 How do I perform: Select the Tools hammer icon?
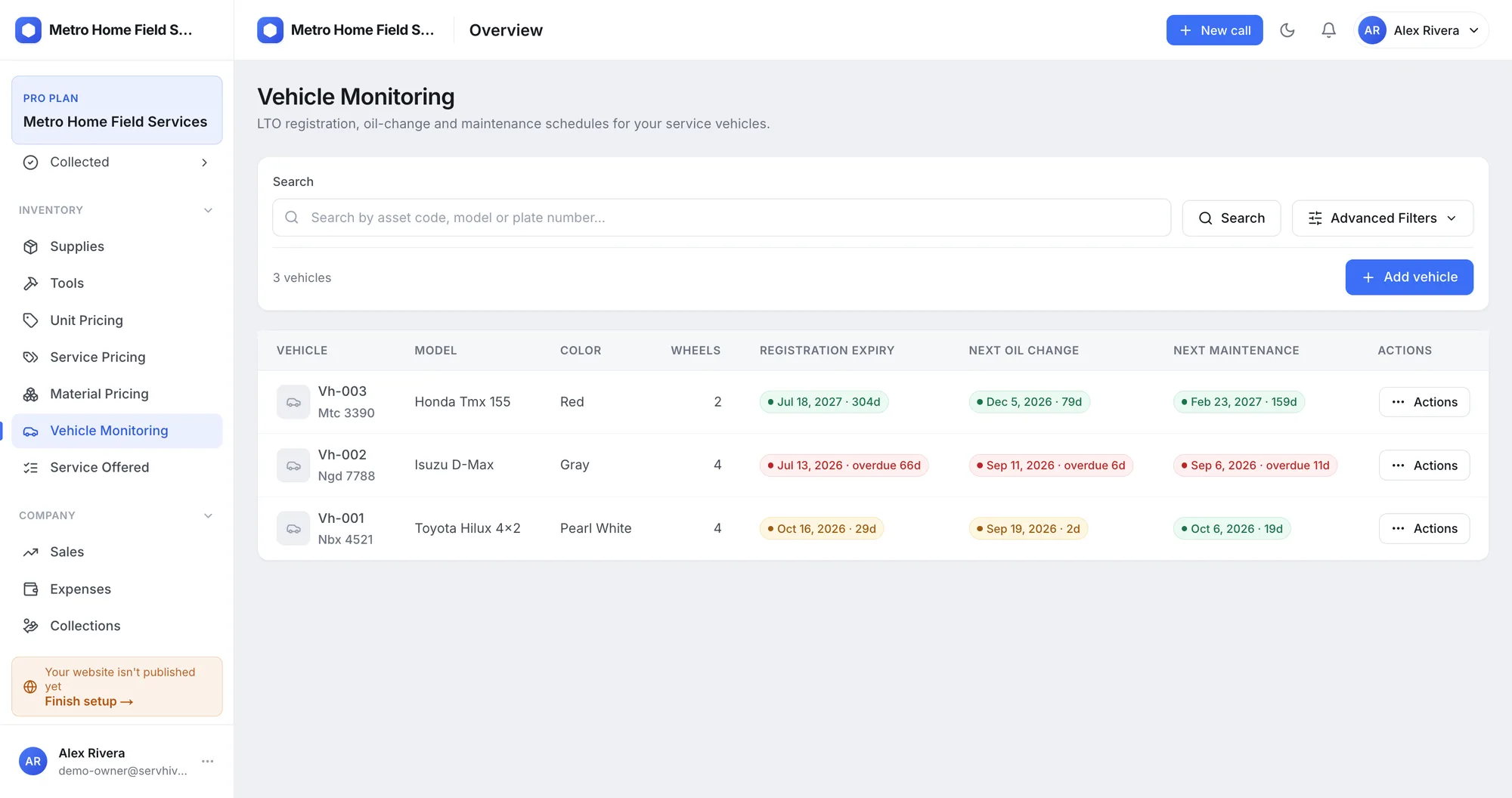click(31, 283)
